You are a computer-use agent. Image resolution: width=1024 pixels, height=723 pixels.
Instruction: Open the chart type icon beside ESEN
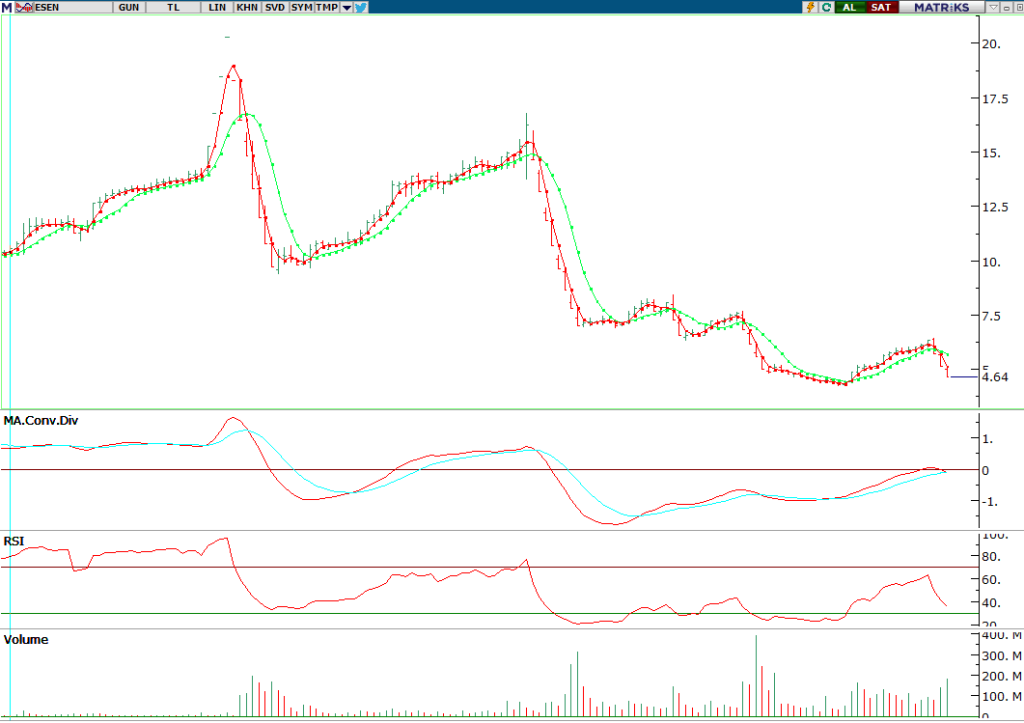(24, 7)
